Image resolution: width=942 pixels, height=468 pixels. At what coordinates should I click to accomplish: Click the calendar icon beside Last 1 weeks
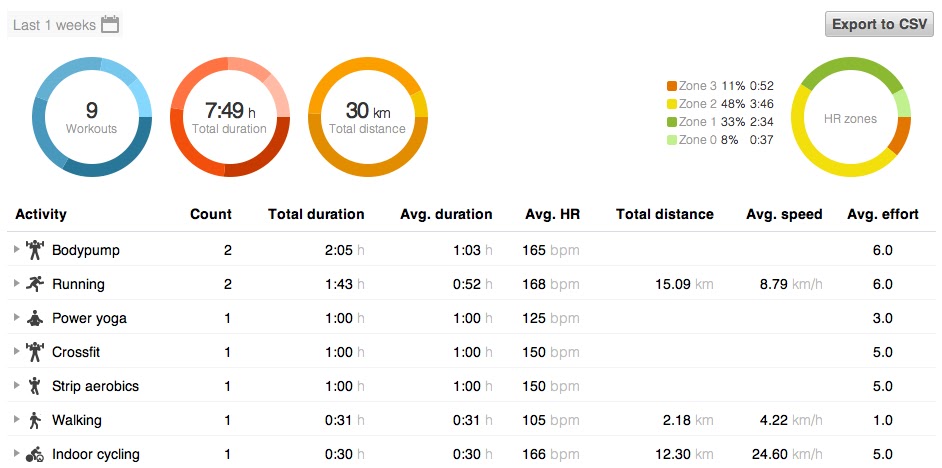(110, 24)
